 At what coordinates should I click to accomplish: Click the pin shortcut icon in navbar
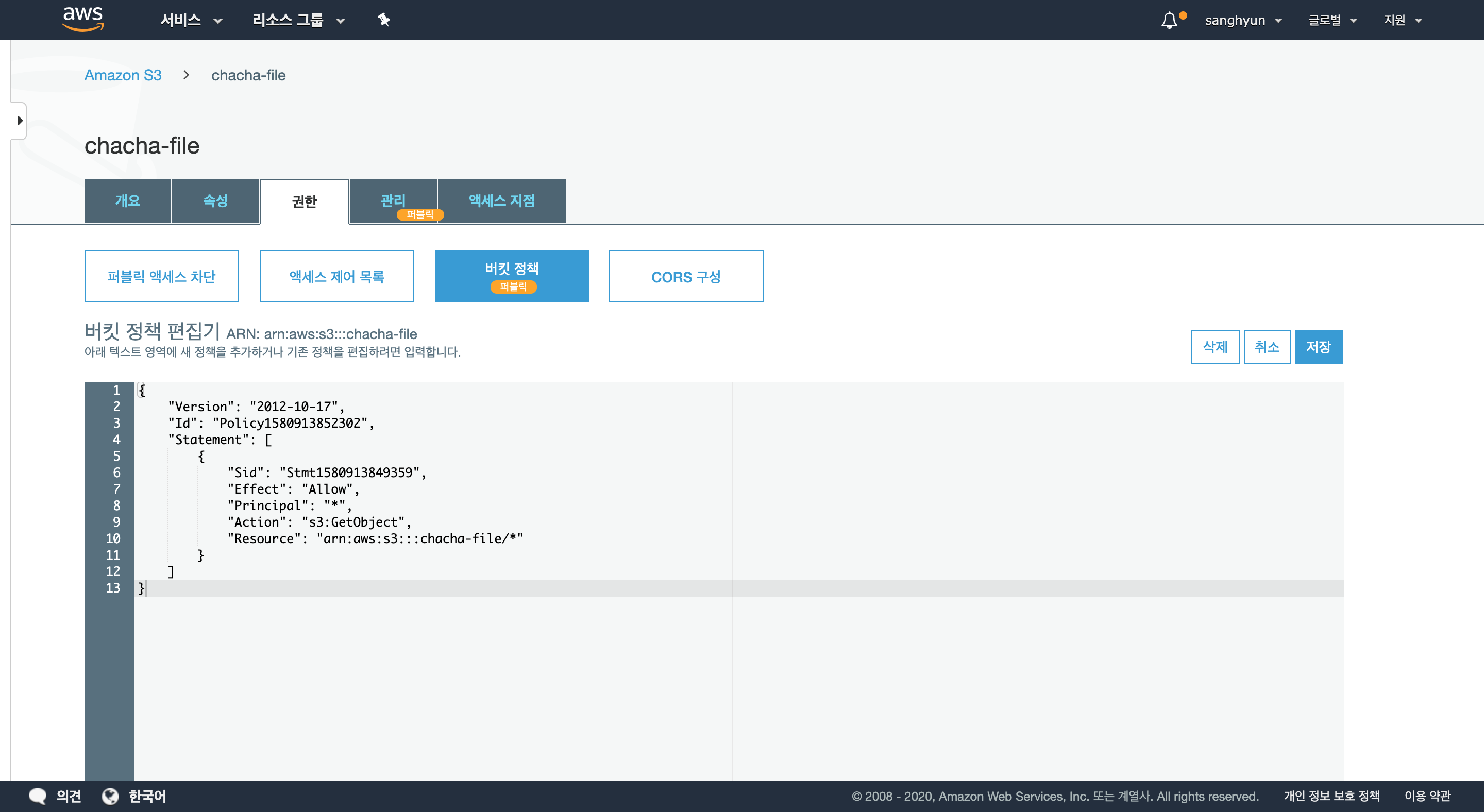(384, 20)
